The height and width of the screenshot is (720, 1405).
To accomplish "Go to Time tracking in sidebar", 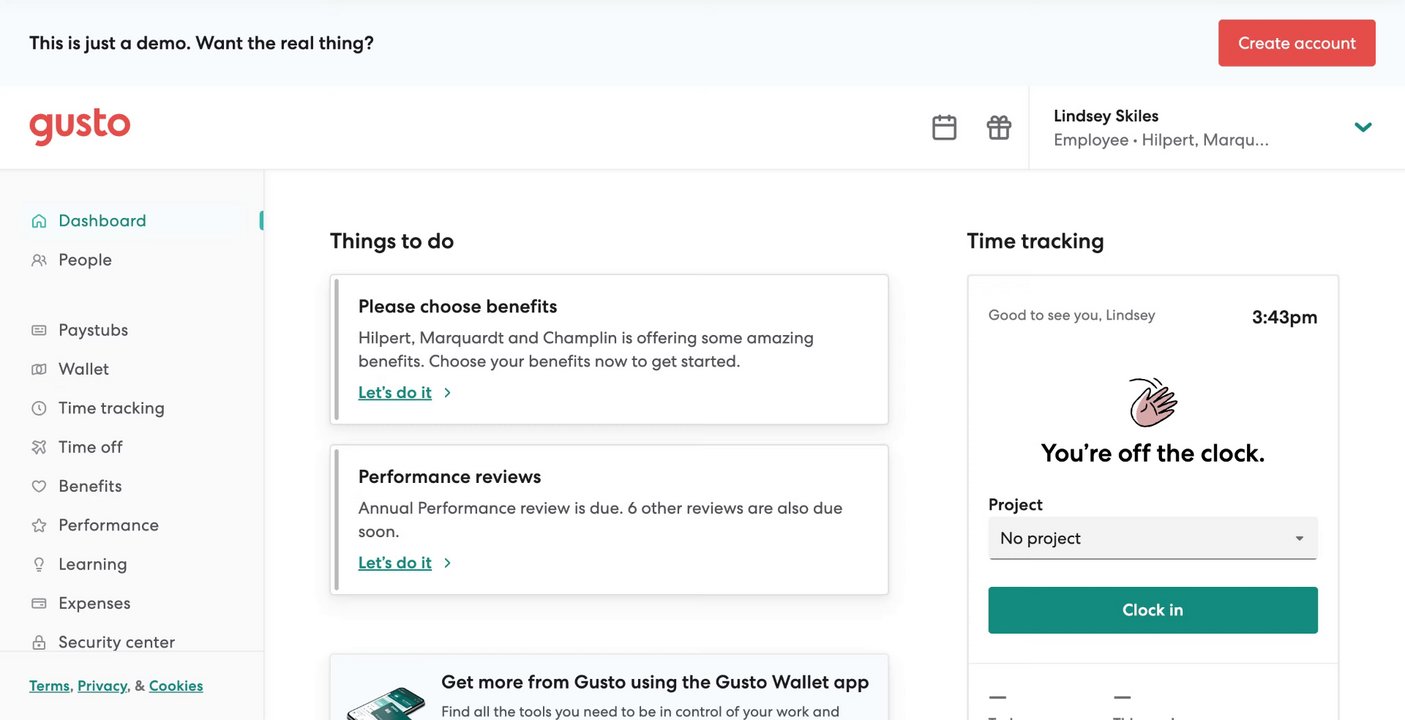I will 111,408.
